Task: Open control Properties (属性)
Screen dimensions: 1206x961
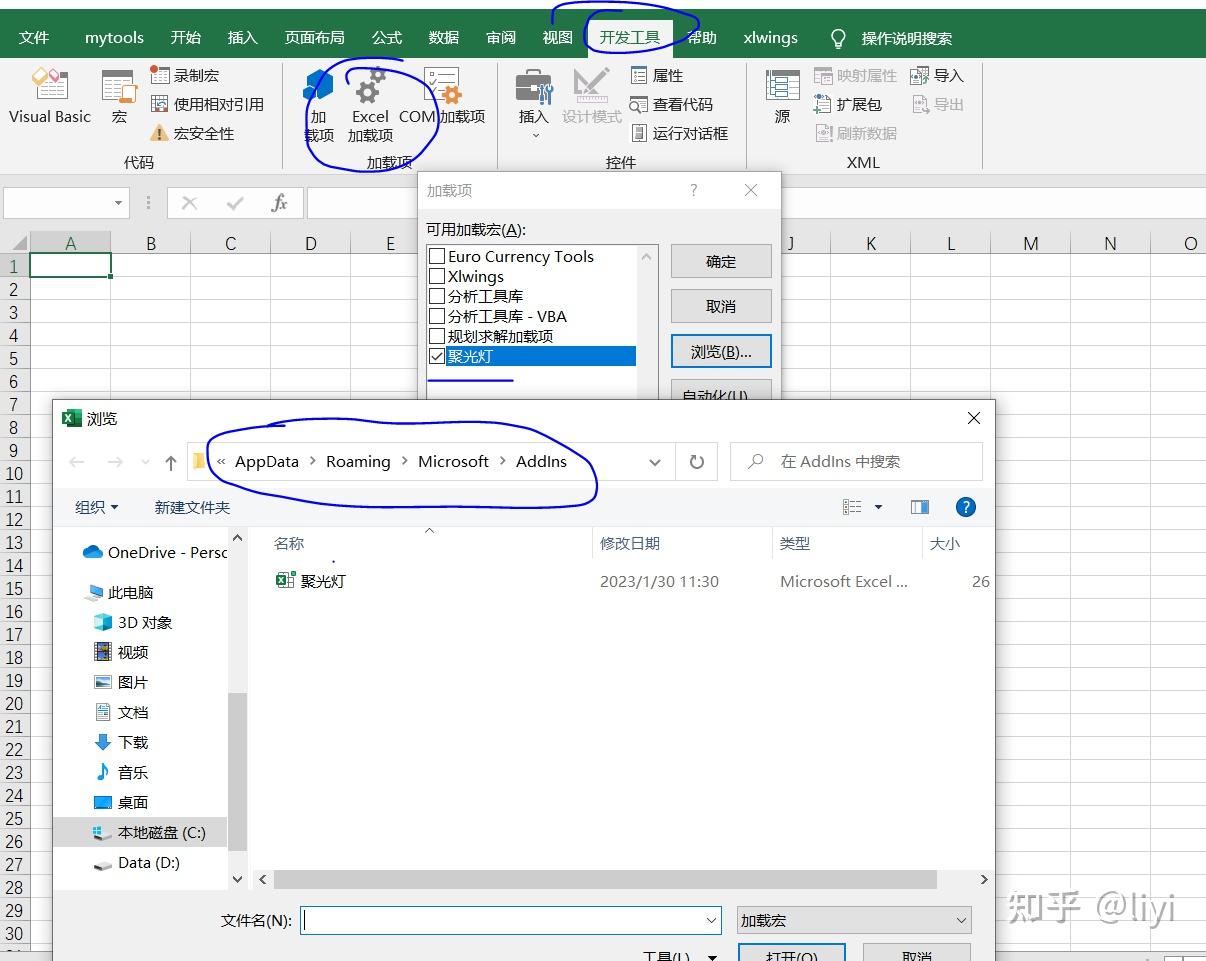Action: [657, 75]
